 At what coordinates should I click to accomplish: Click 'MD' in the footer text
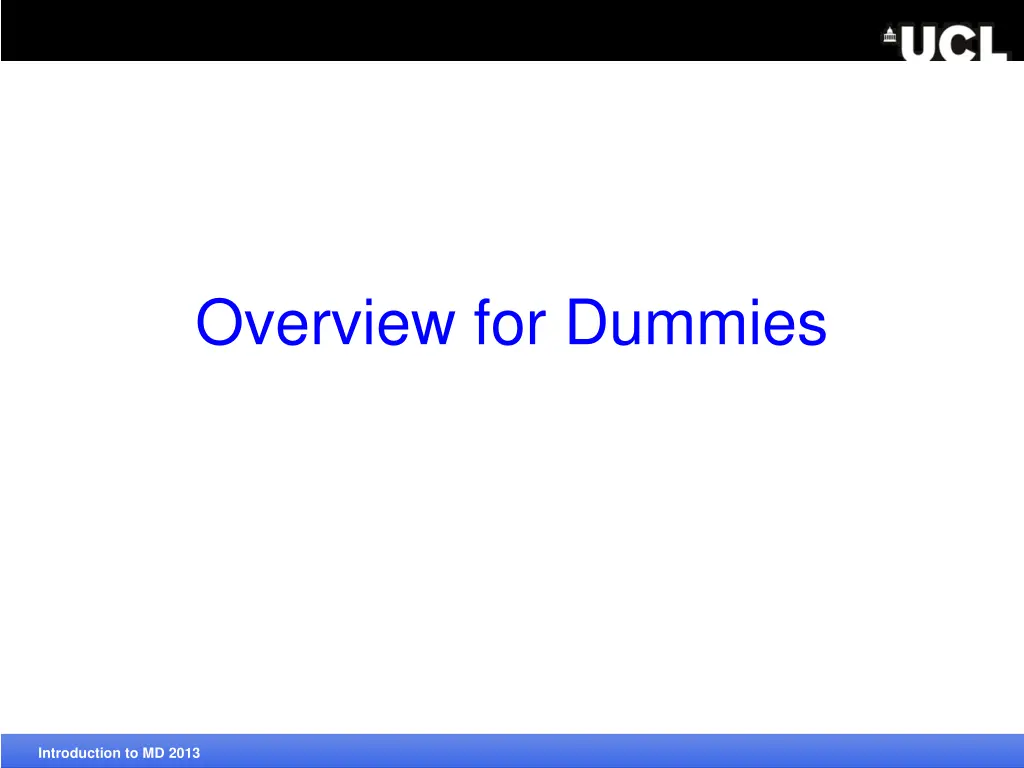pyautogui.click(x=153, y=753)
